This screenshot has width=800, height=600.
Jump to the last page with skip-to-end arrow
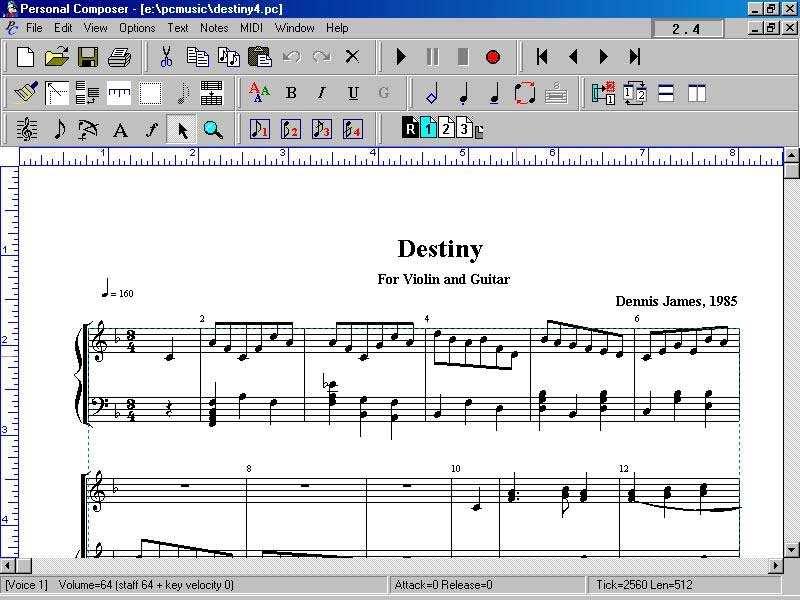tap(635, 57)
